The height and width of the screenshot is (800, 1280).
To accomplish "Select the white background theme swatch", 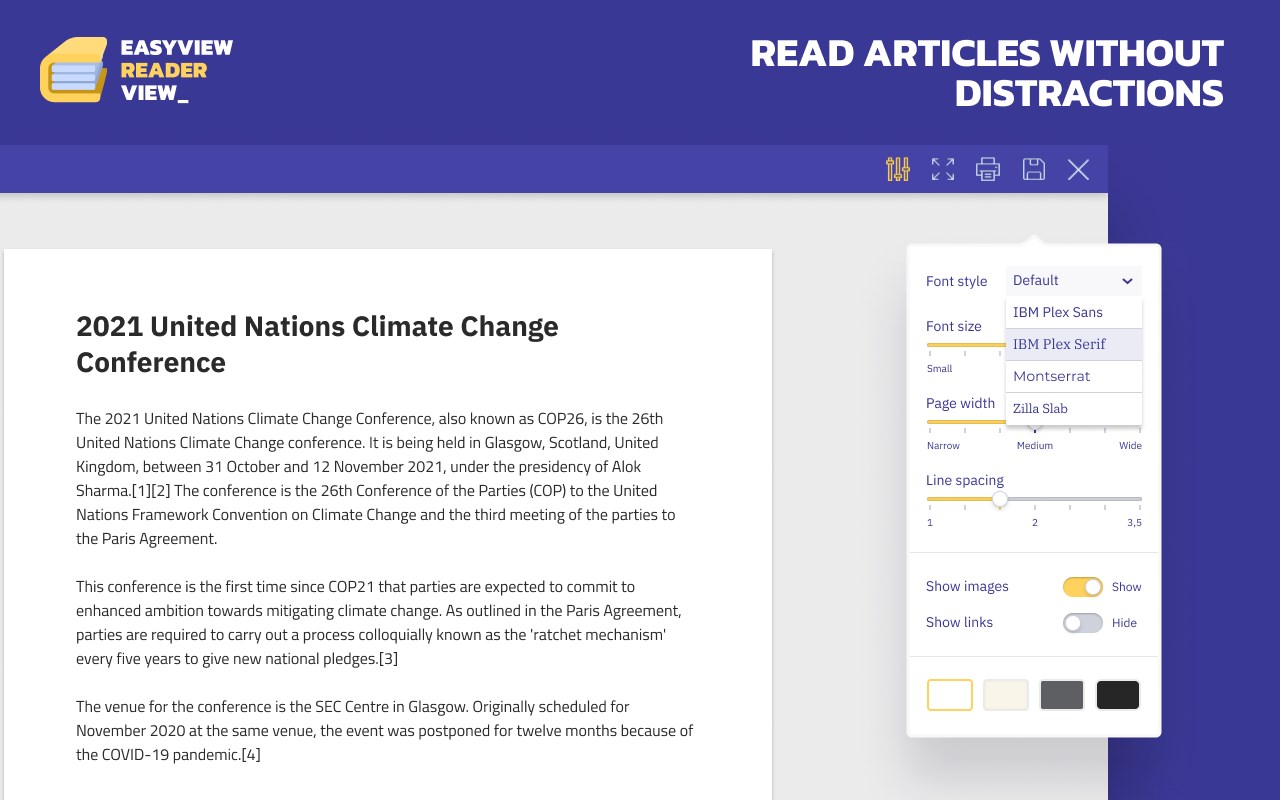I will [x=950, y=695].
